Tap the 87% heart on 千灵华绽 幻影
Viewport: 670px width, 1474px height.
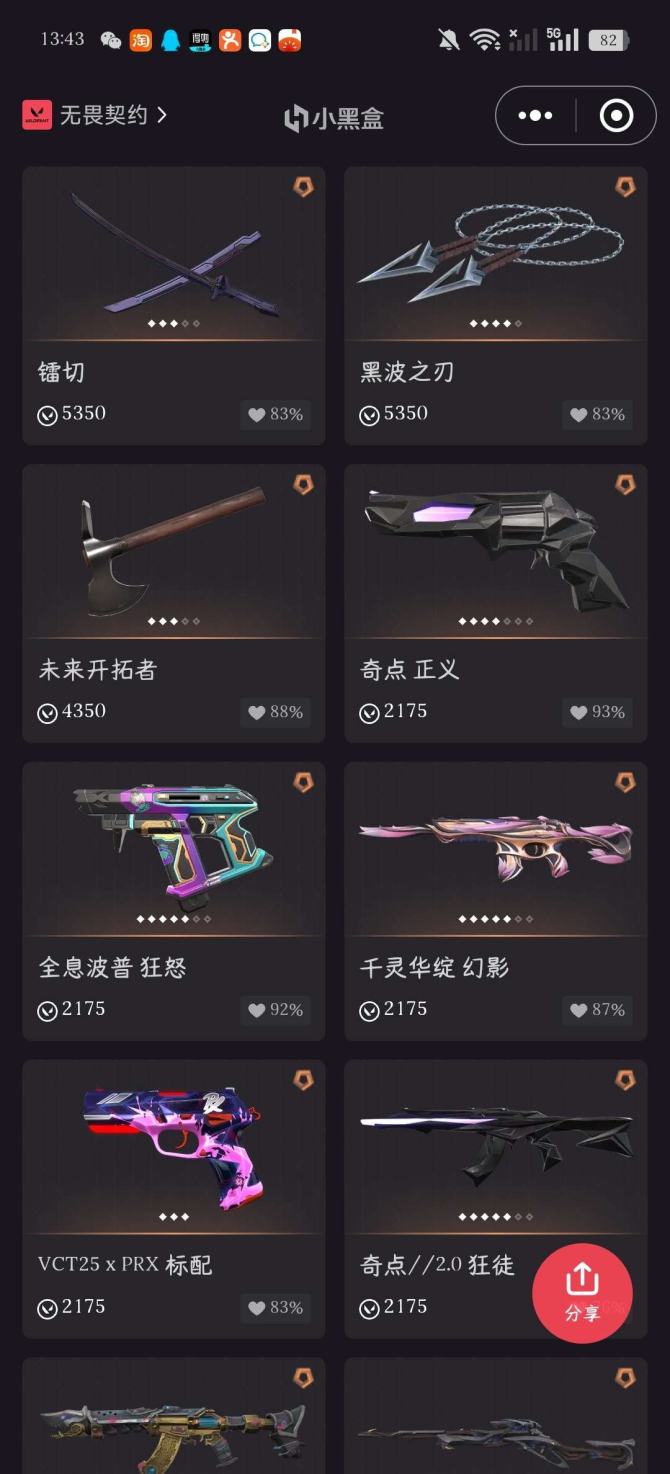point(598,1010)
